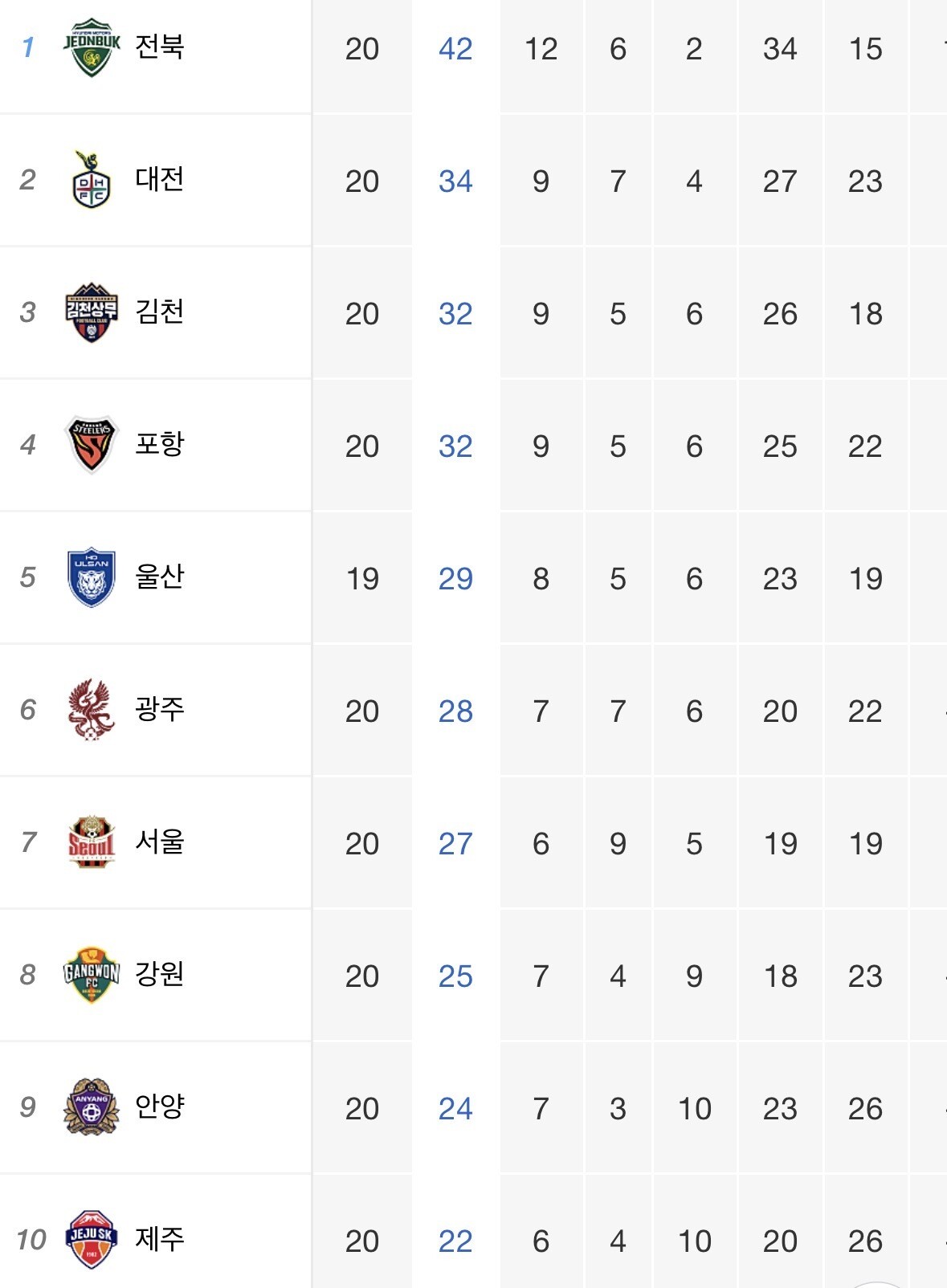Click the rank number 10 cell
947x1288 pixels.
(x=31, y=1240)
